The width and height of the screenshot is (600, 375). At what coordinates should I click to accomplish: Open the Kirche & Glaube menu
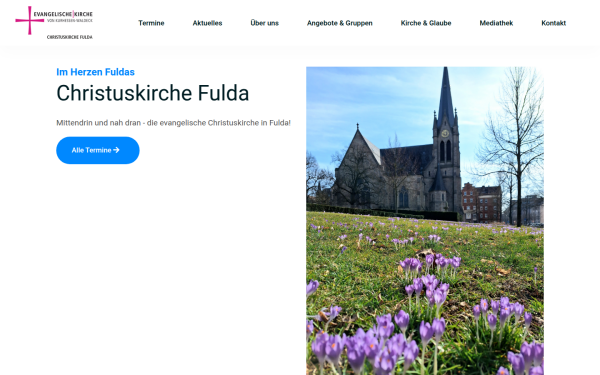pos(426,23)
